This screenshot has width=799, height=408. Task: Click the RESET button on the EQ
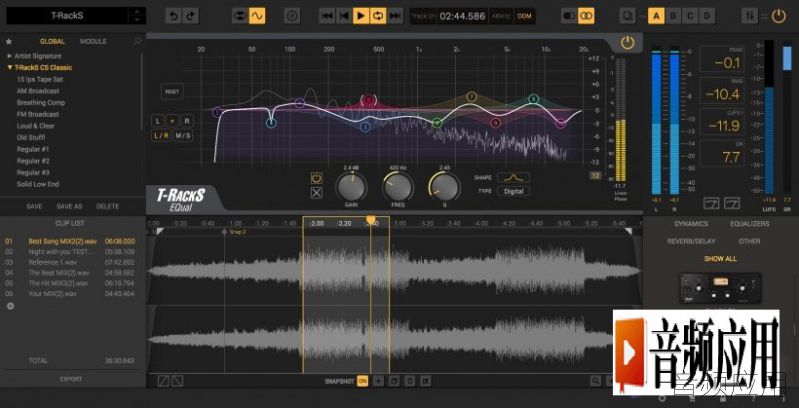pos(172,92)
